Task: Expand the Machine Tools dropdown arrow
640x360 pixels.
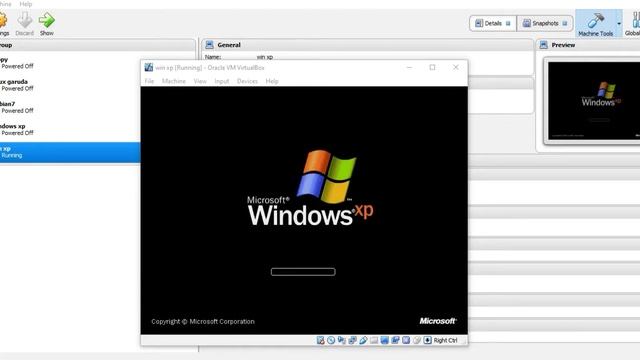Action: [x=619, y=24]
